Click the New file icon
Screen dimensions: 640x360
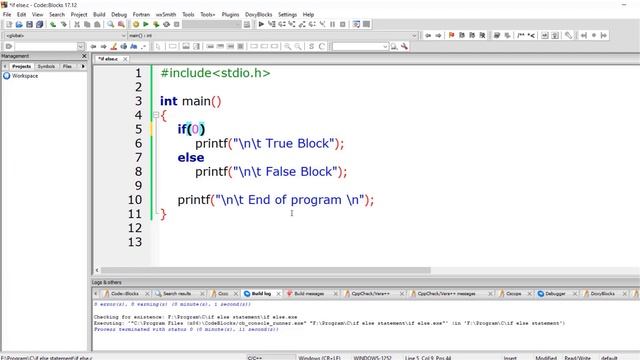(x=9, y=24)
